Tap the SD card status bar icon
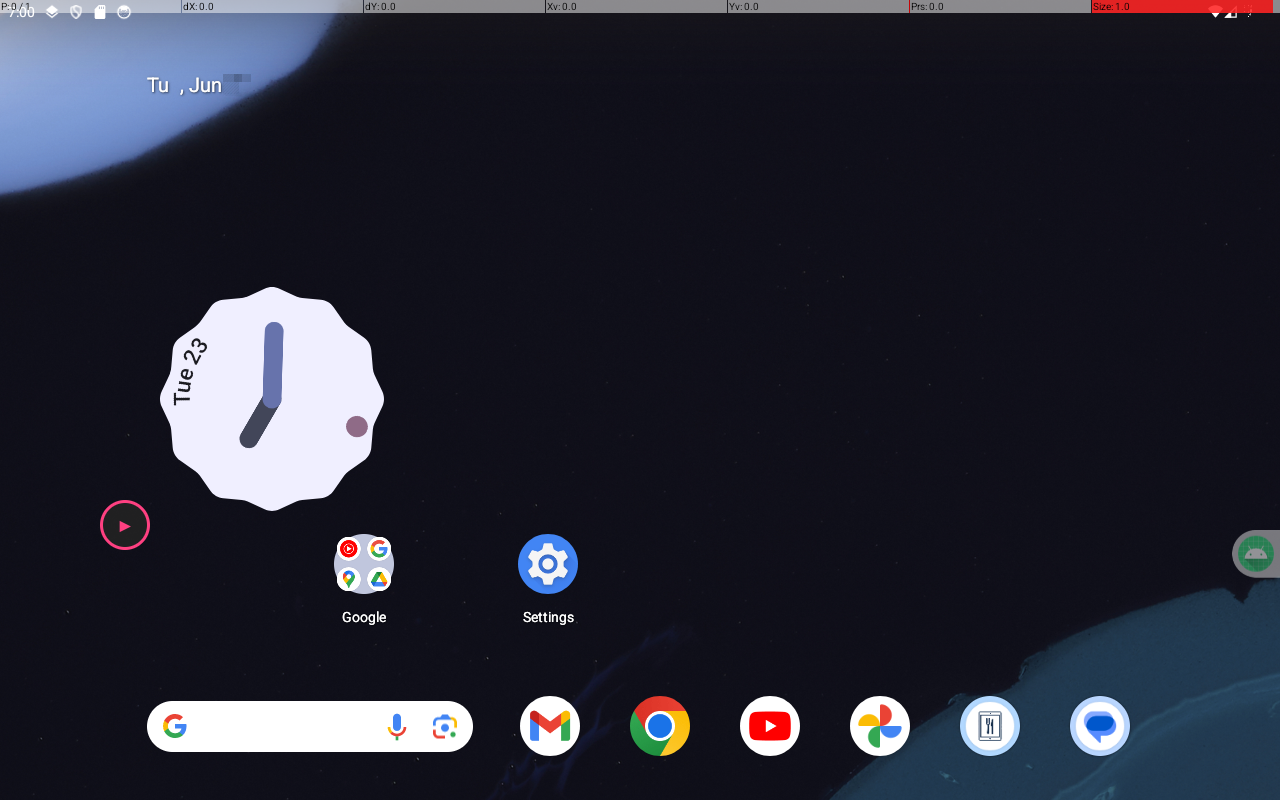This screenshot has height=800, width=1280. coord(100,12)
